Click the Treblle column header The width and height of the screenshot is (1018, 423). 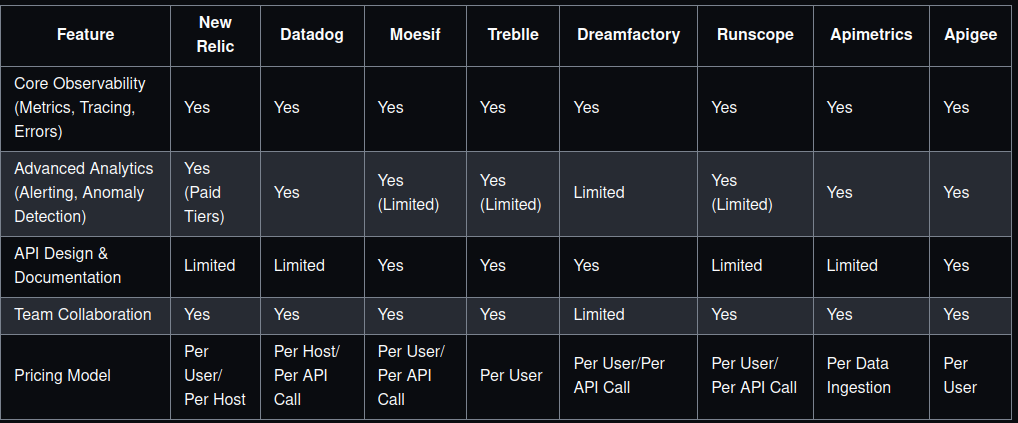point(513,34)
